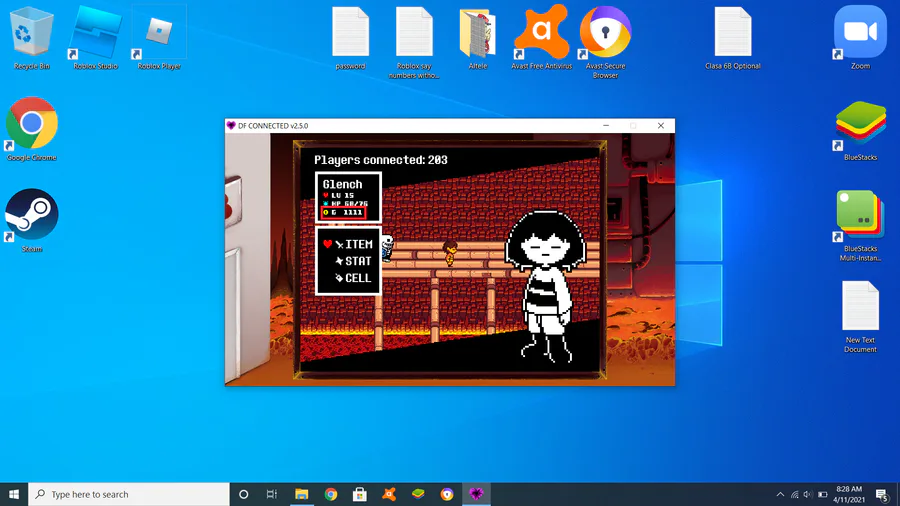Image resolution: width=900 pixels, height=506 pixels.
Task: Click the Type here to search box
Action: [x=129, y=494]
